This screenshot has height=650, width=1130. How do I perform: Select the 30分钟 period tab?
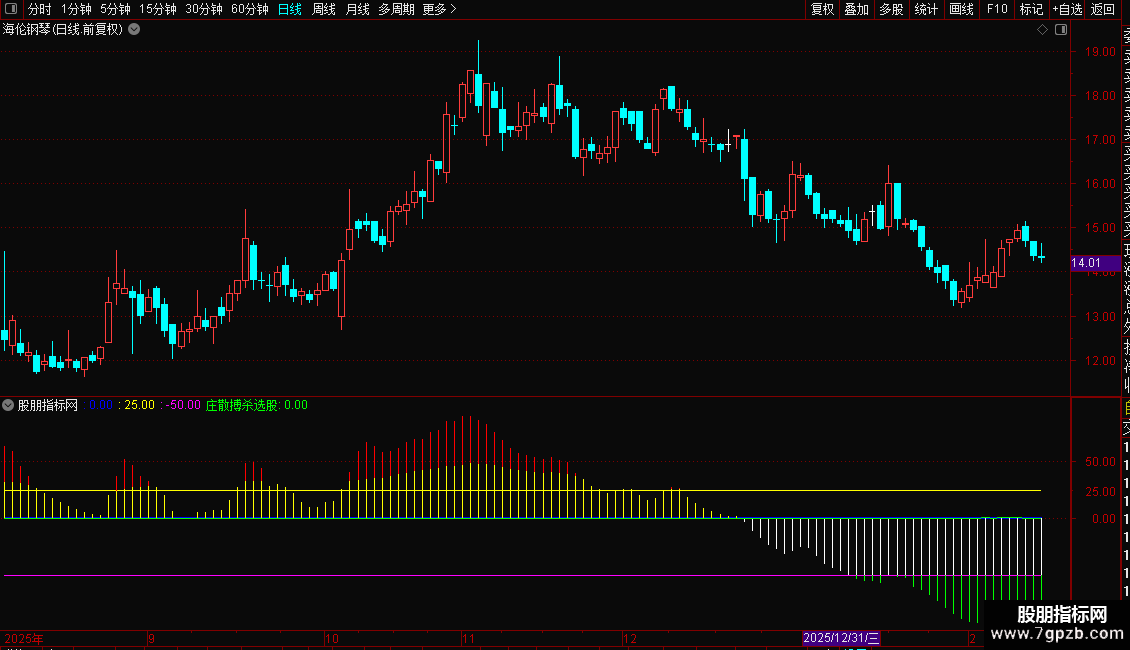(204, 9)
